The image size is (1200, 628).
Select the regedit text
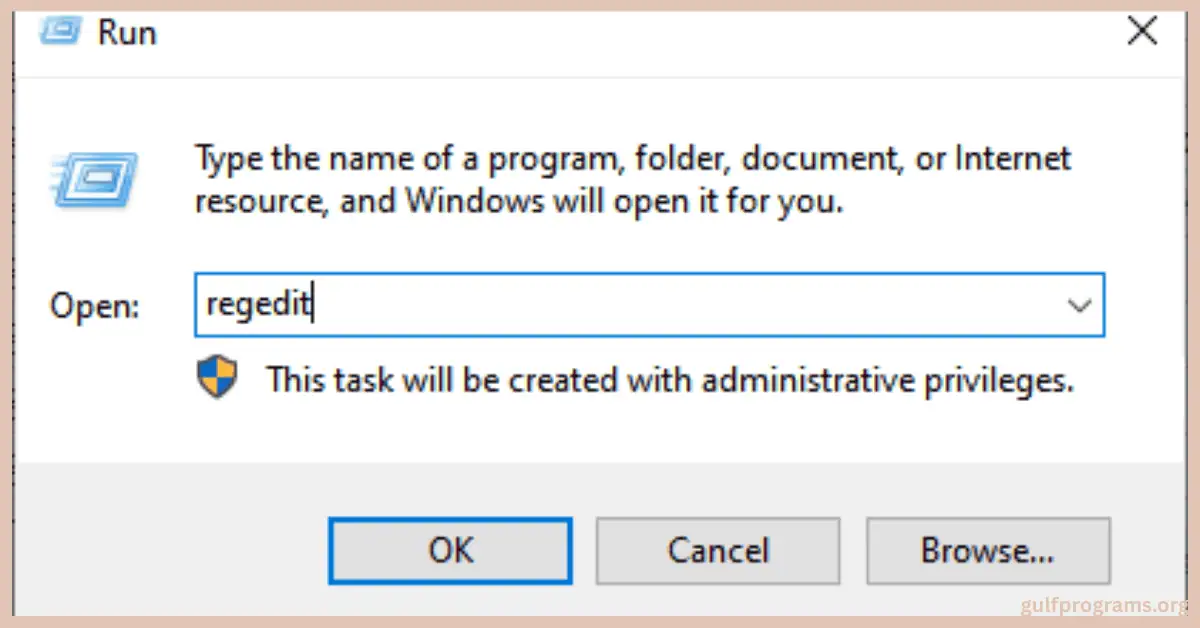(x=257, y=304)
